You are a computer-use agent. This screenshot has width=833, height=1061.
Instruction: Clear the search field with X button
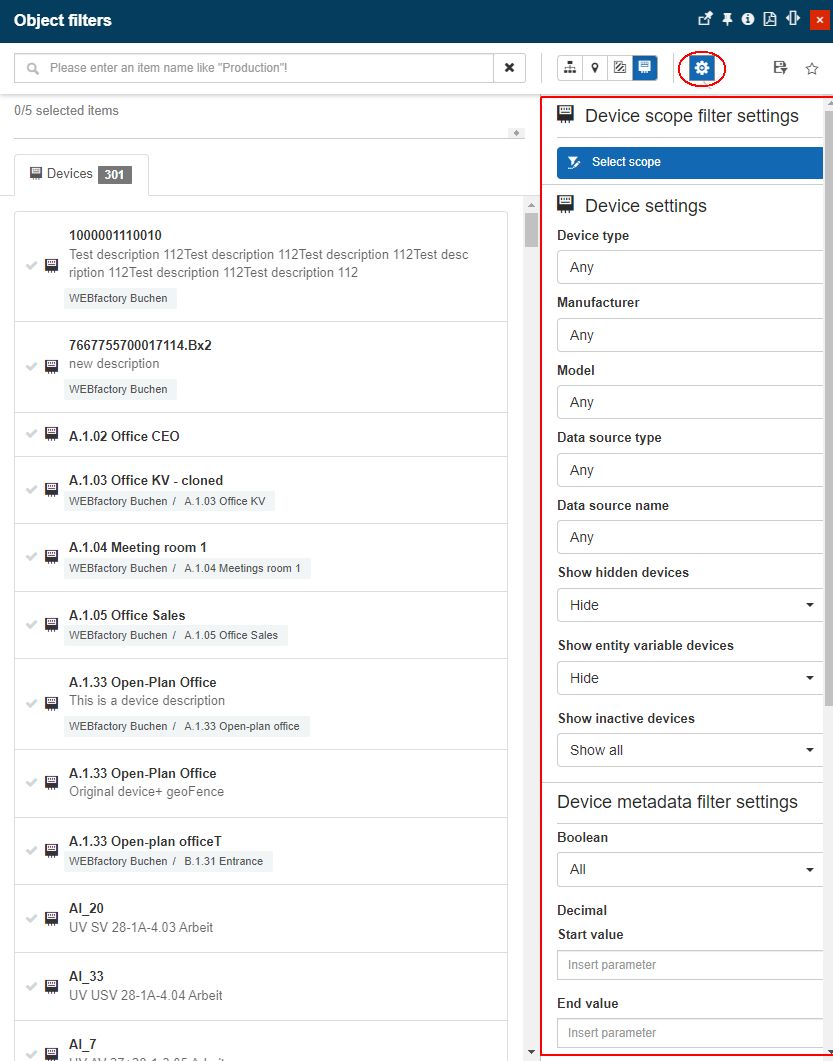coord(509,68)
